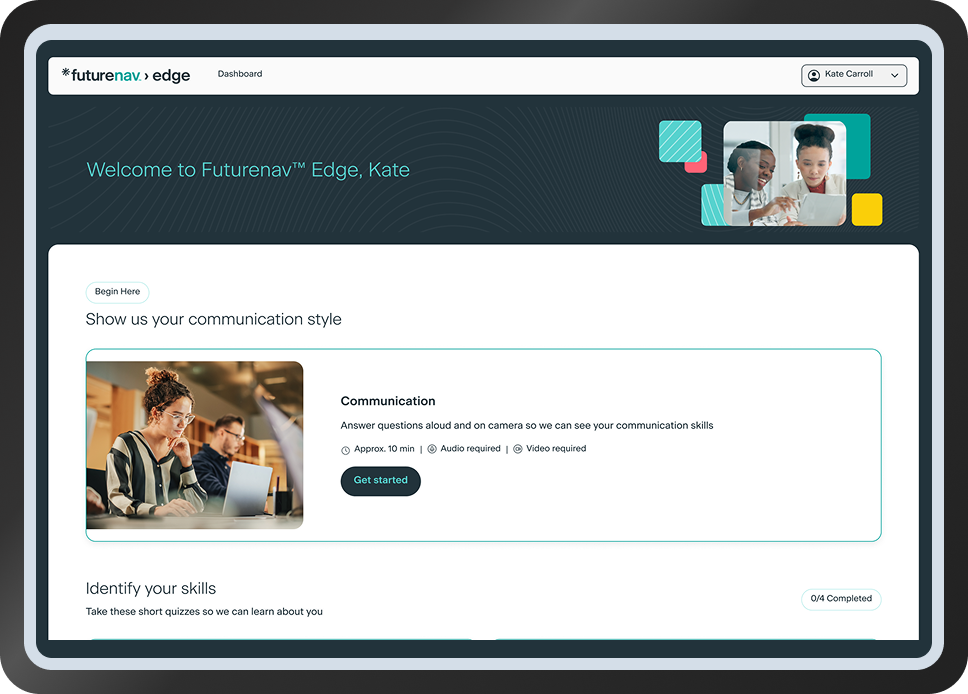Click the "0/4 Completed" progress badge

(x=841, y=599)
